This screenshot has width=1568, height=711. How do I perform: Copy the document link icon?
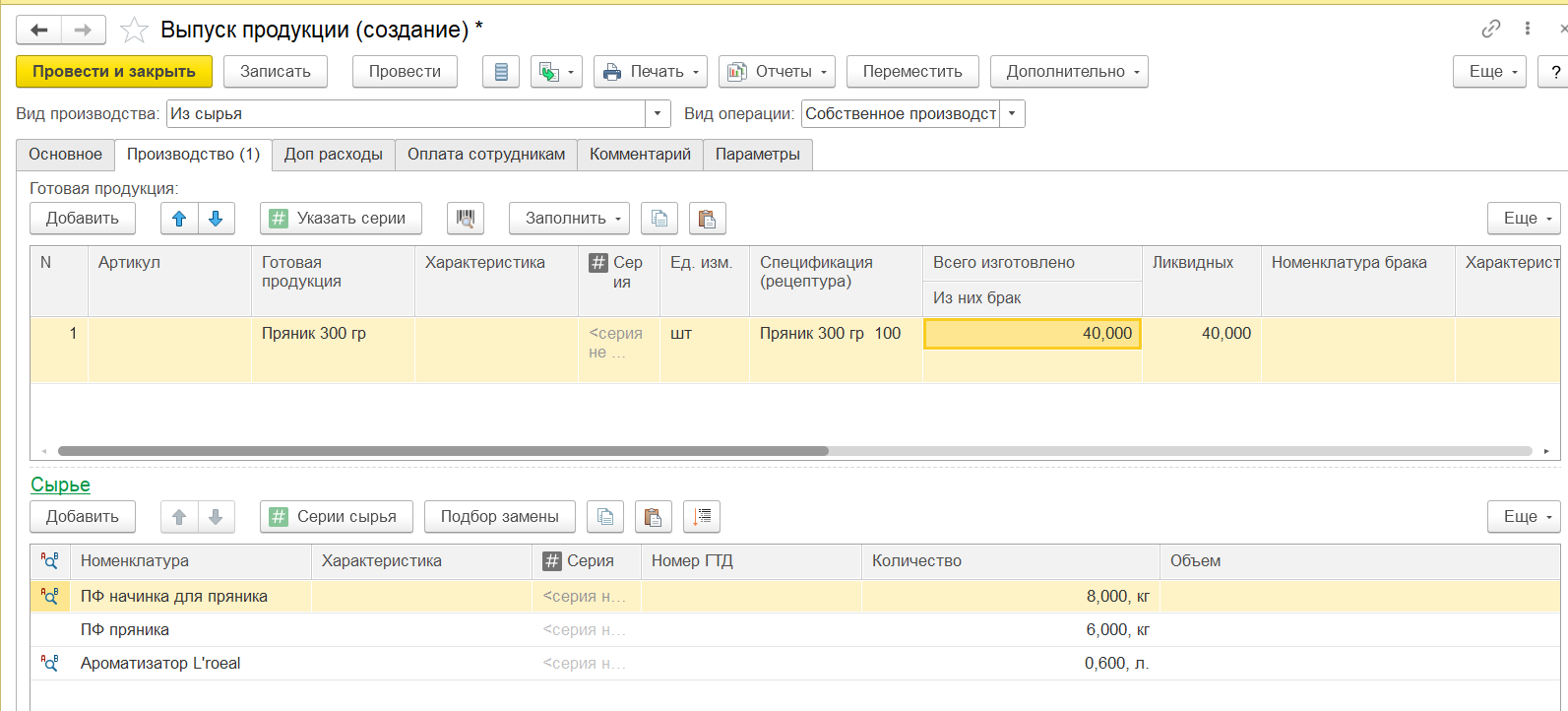tap(1490, 30)
